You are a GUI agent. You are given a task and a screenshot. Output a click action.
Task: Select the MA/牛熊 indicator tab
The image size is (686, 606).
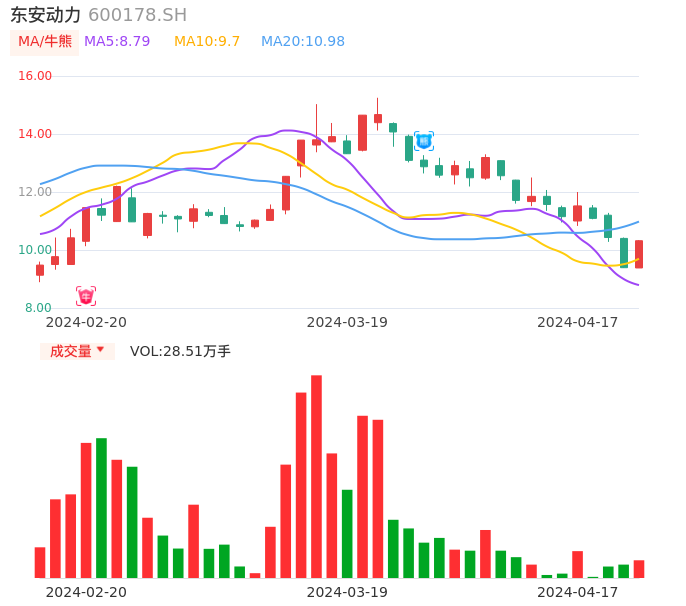(45, 42)
